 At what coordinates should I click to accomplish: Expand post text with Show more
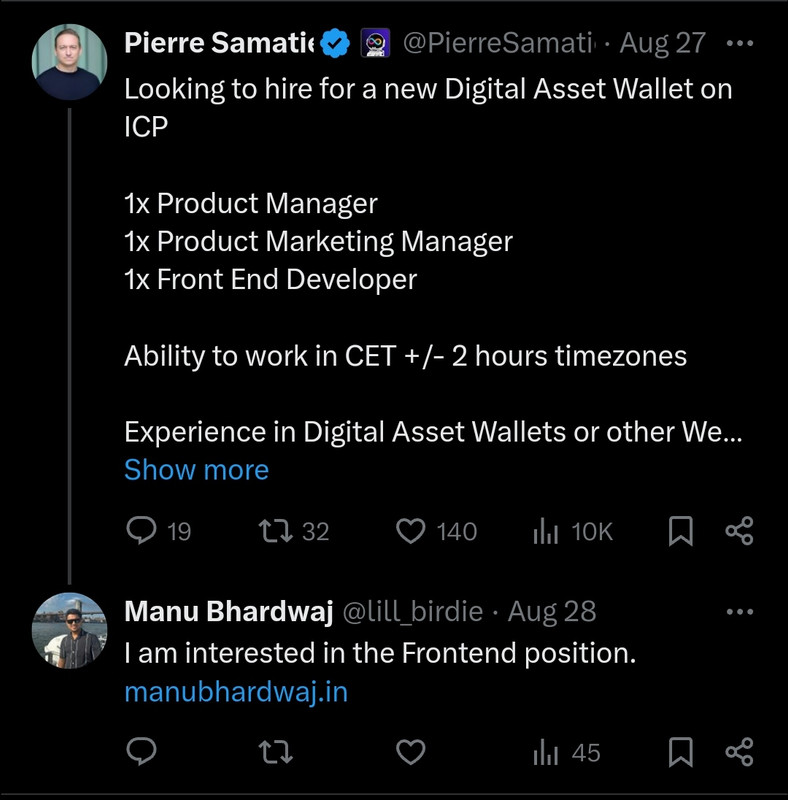point(196,470)
